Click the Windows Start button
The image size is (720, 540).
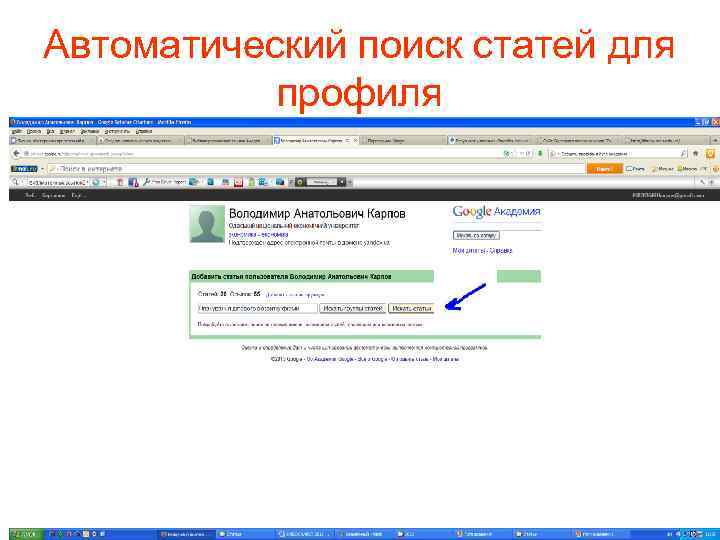[x=26, y=534]
